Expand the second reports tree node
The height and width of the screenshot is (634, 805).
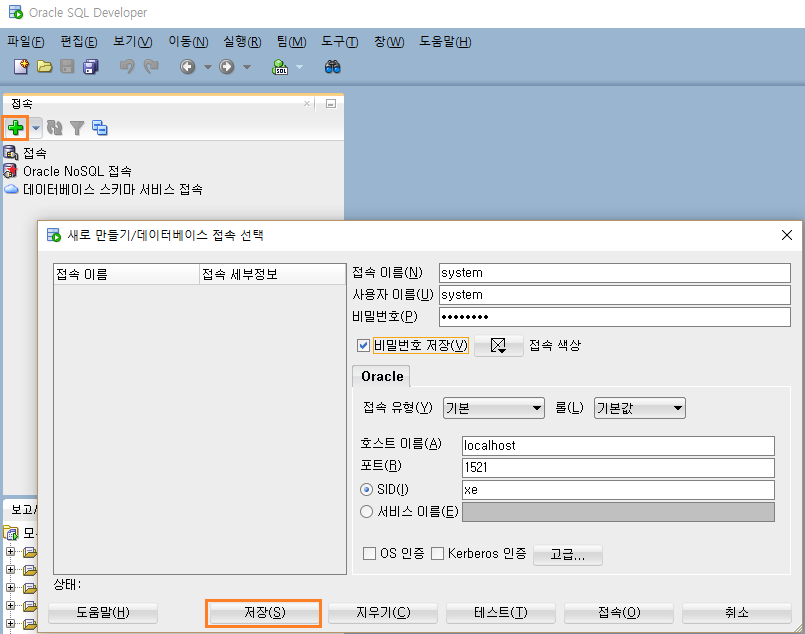10,569
